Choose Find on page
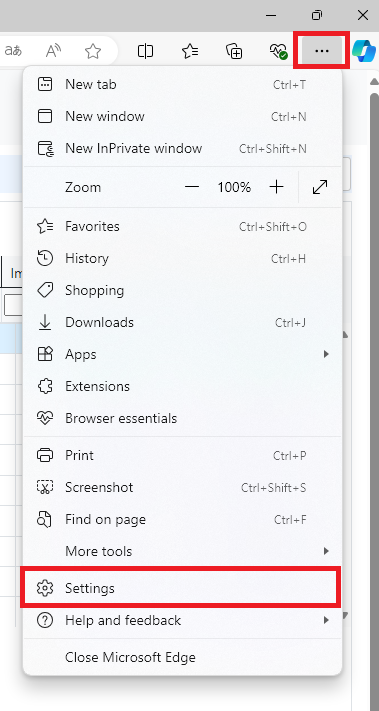The image size is (379, 711). (183, 520)
